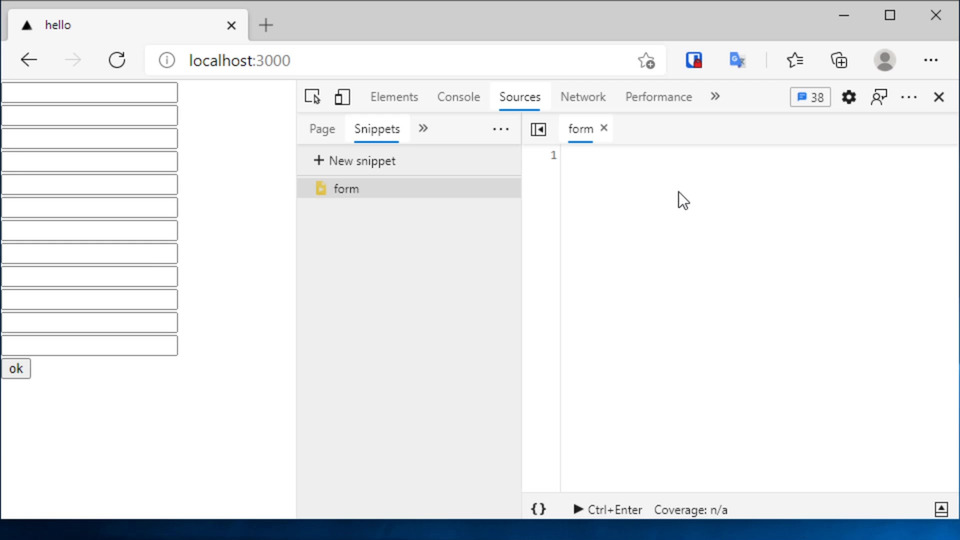This screenshot has width=960, height=540.
Task: Open the DevTools feedback icon
Action: (879, 97)
